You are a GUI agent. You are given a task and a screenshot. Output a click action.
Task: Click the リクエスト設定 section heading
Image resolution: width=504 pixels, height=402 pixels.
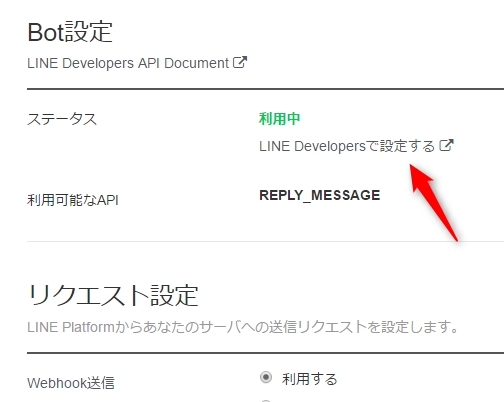coord(113,295)
